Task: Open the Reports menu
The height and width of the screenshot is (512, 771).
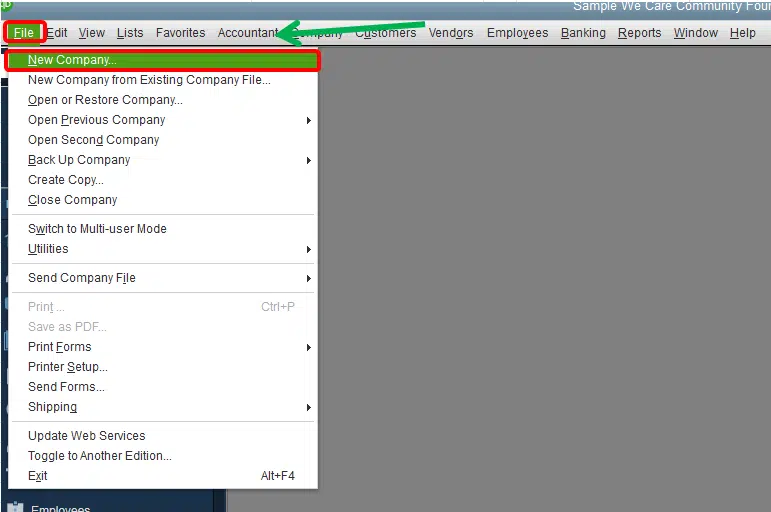Action: point(639,33)
